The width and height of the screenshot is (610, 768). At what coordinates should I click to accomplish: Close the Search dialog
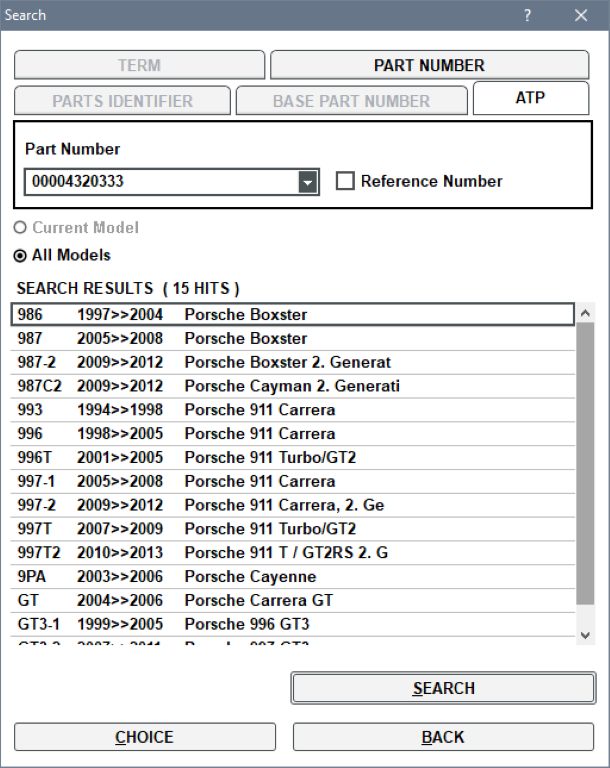coord(581,15)
